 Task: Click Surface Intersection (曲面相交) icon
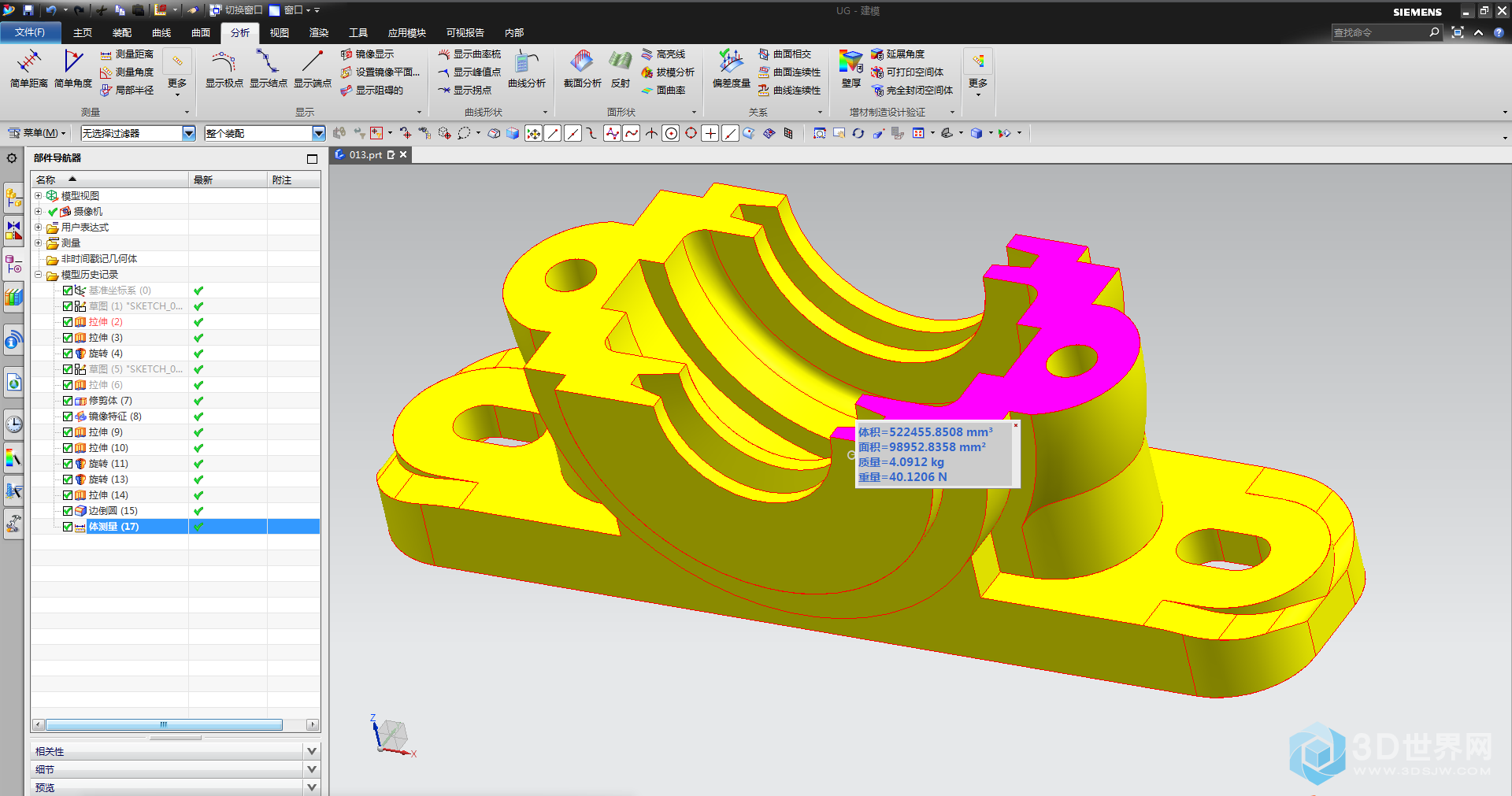pos(764,54)
